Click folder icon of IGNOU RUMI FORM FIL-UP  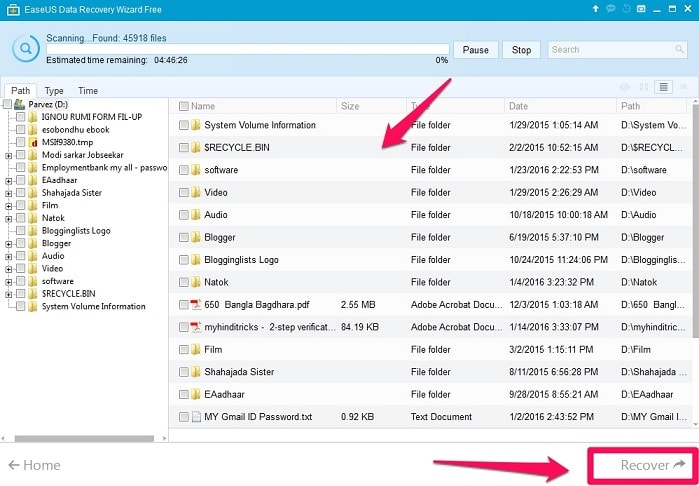(x=33, y=117)
